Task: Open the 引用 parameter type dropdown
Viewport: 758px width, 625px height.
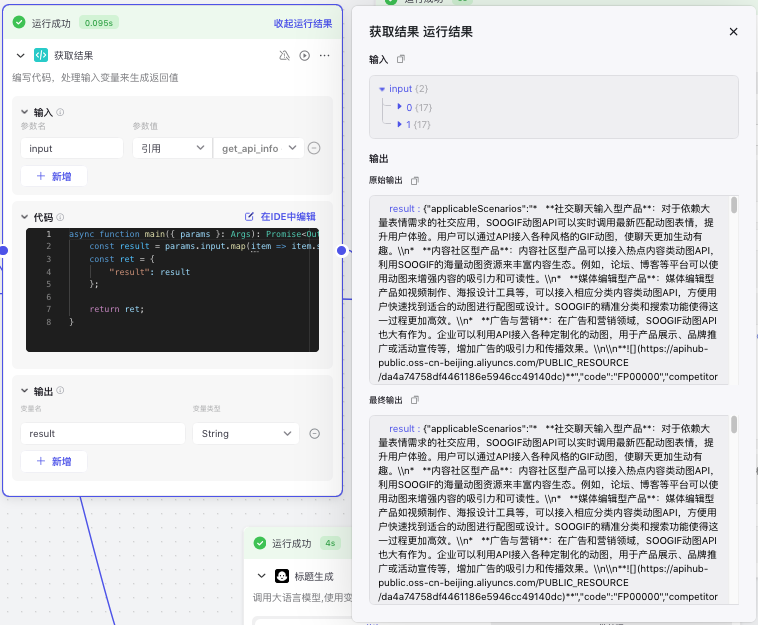Action: pyautogui.click(x=171, y=148)
